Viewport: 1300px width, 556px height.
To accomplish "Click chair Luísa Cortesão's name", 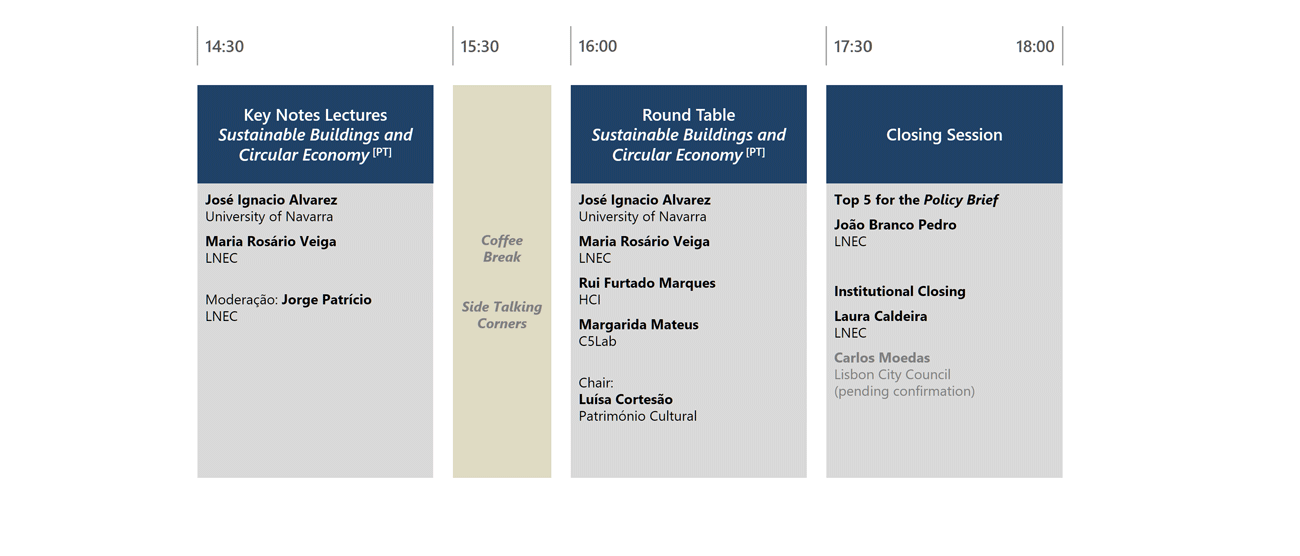I will [626, 399].
